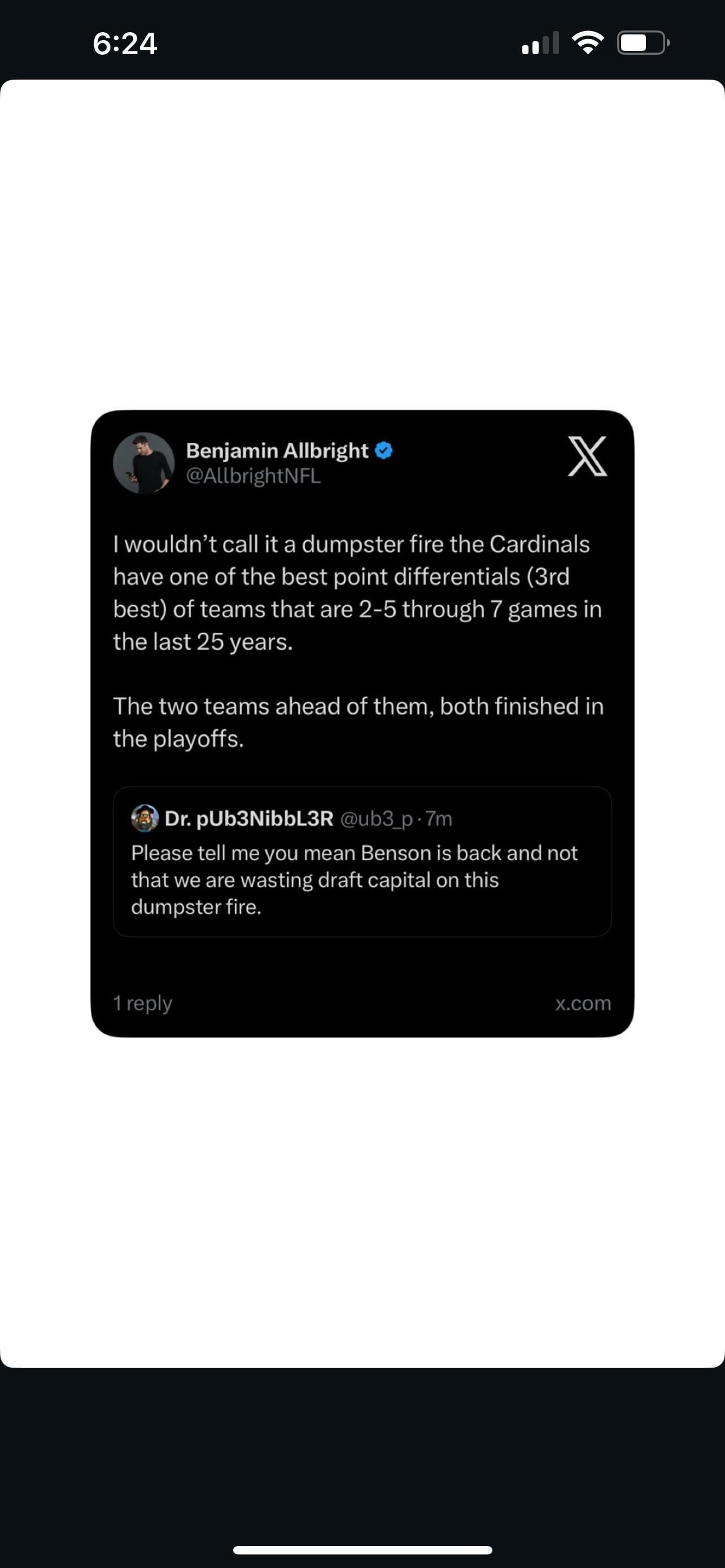Tap blank white area above tweet card
The width and height of the screenshot is (725, 1568).
click(362, 243)
